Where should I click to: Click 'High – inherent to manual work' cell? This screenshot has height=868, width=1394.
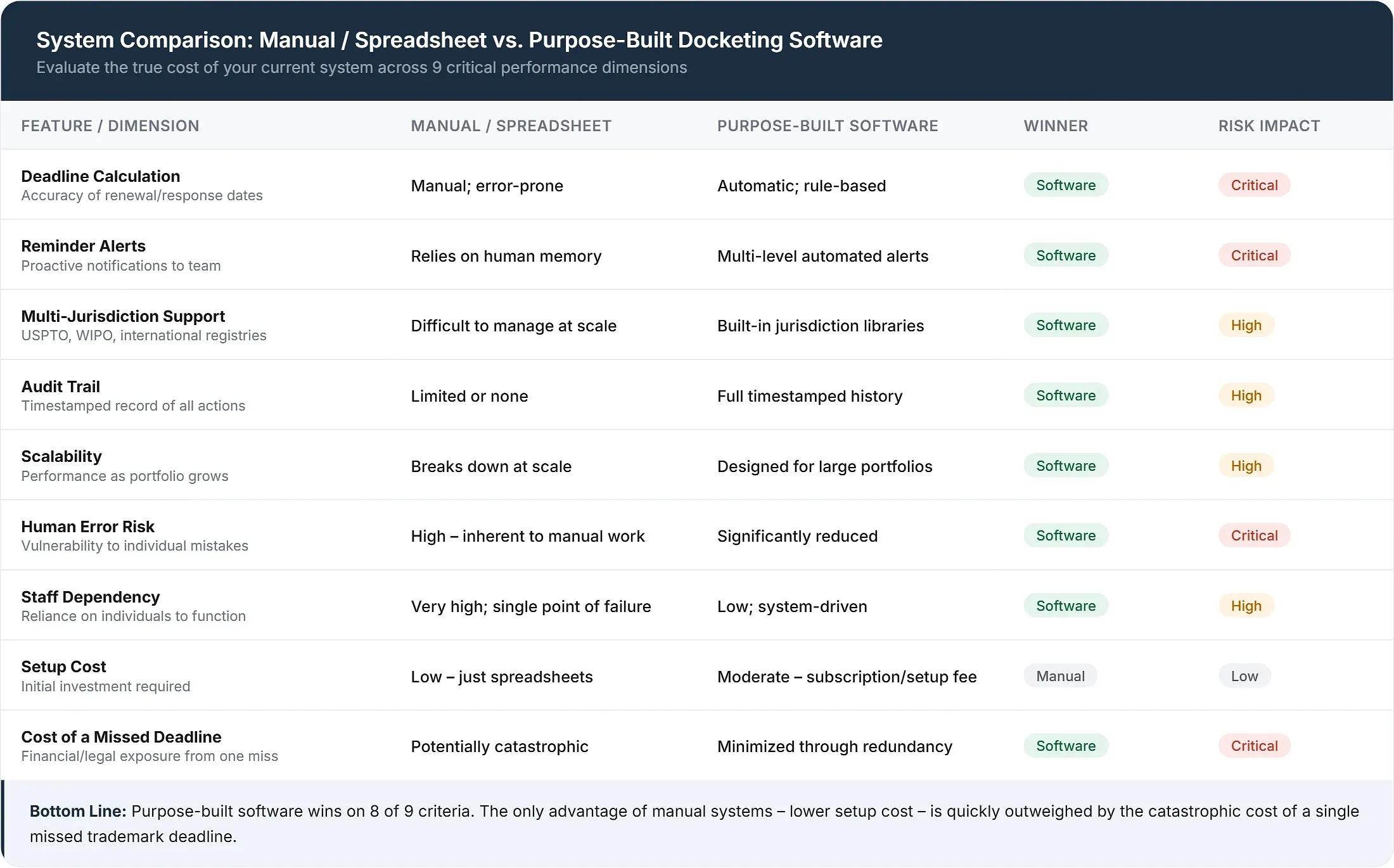point(527,536)
